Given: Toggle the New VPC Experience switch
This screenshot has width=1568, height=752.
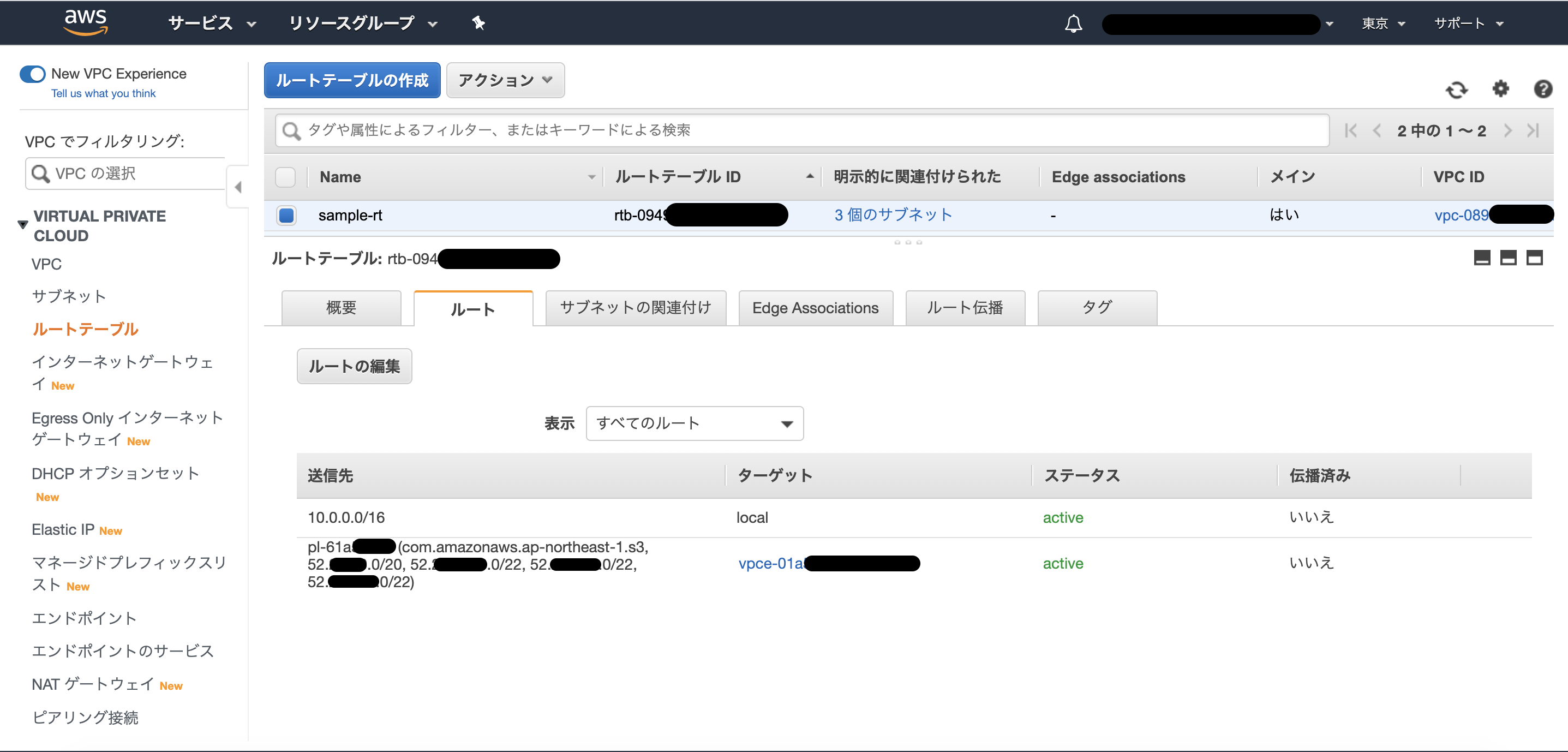Looking at the screenshot, I should click(33, 74).
